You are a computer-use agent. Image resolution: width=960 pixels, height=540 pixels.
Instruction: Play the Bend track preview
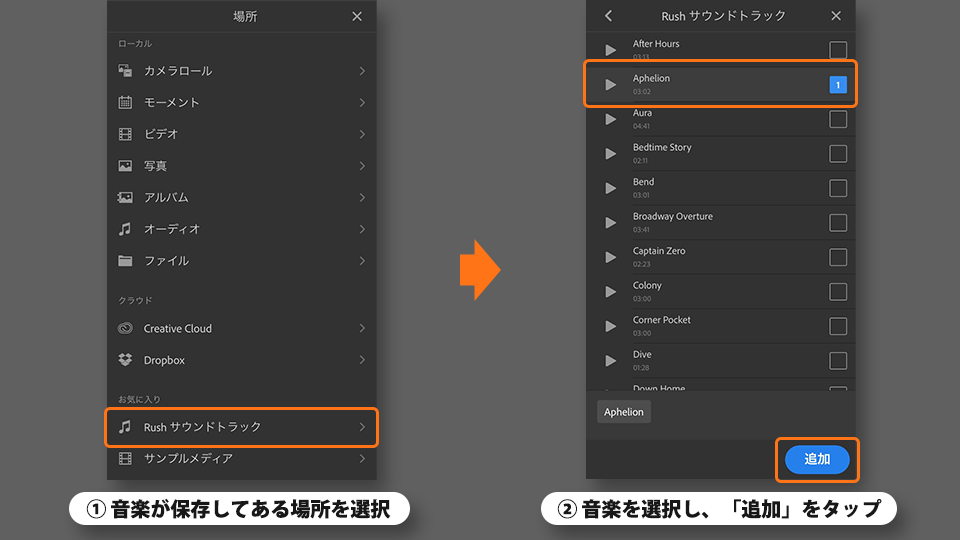tap(610, 188)
